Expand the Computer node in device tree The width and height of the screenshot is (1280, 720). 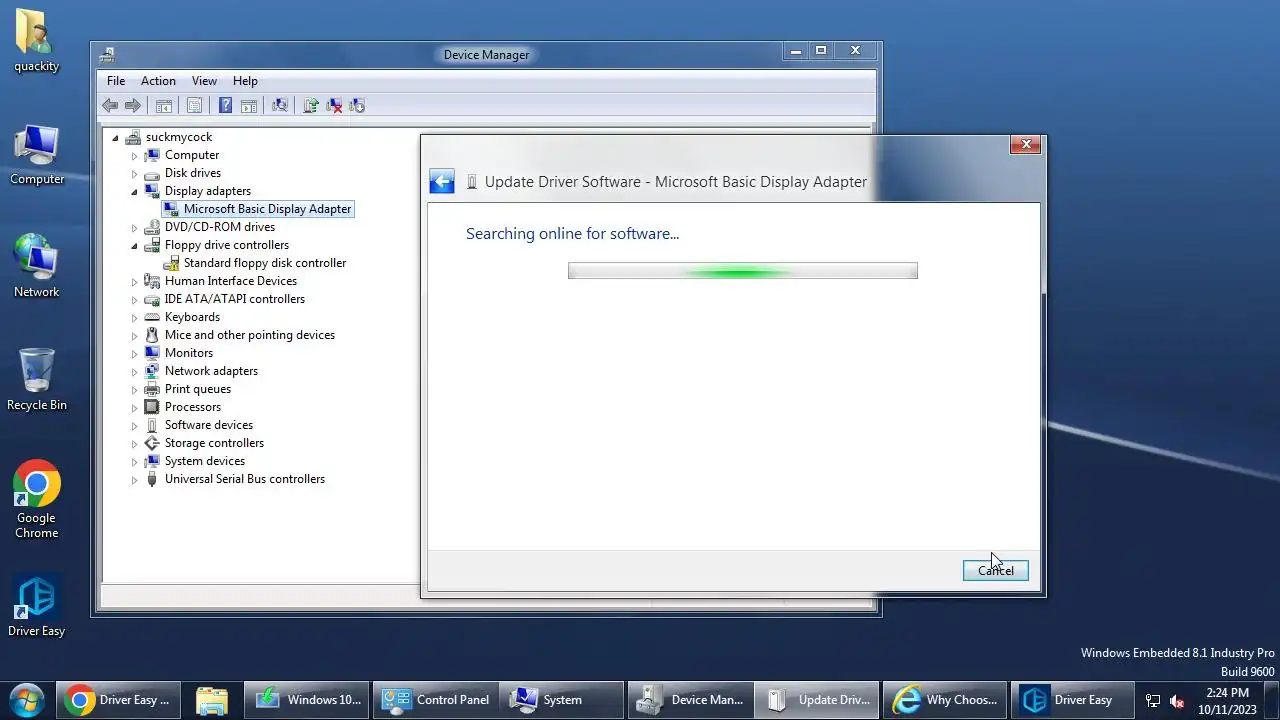tap(134, 156)
